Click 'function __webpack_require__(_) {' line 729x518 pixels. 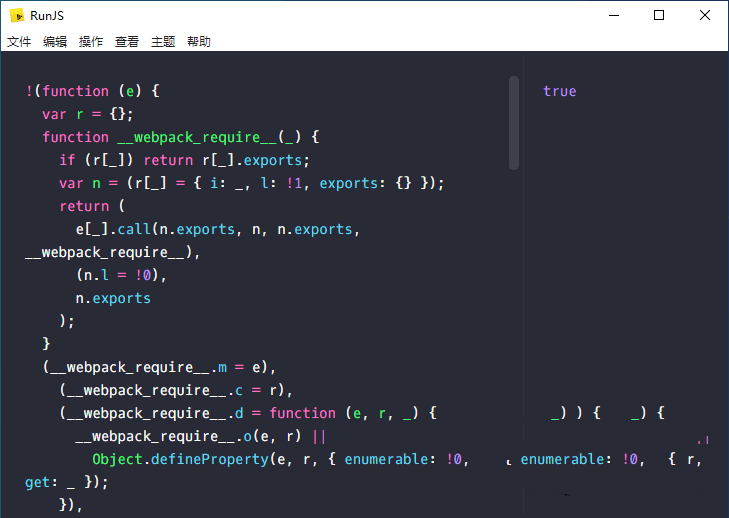coord(181,137)
